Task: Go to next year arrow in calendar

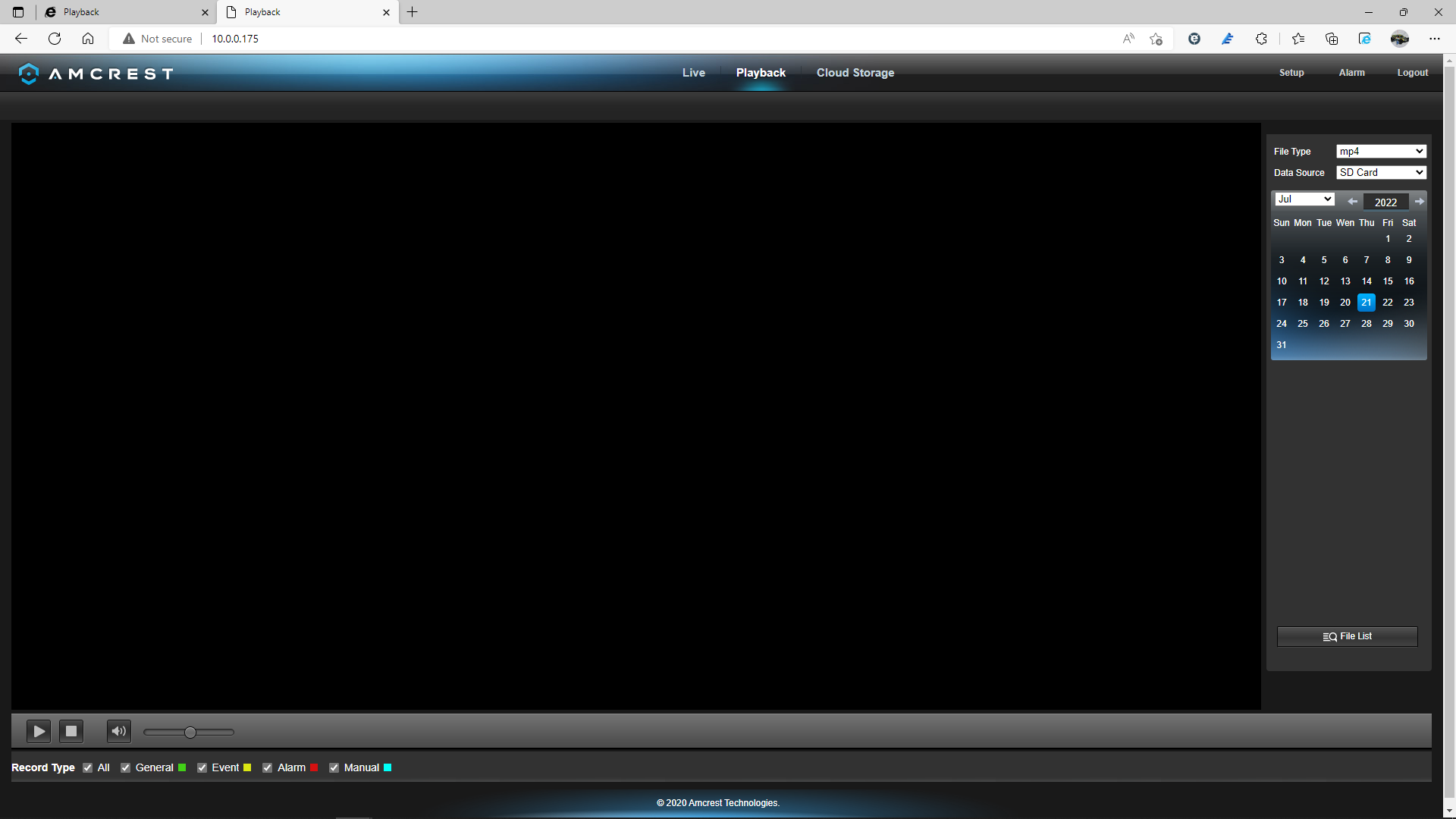Action: tap(1420, 202)
